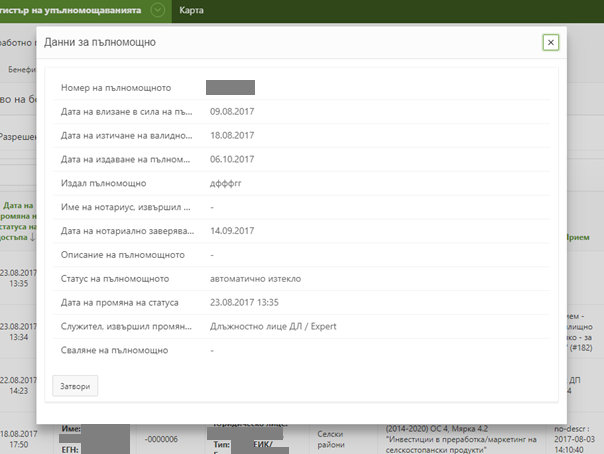This screenshot has width=604, height=454.
Task: Click the Селски райони cell in background table
Action: point(331,439)
